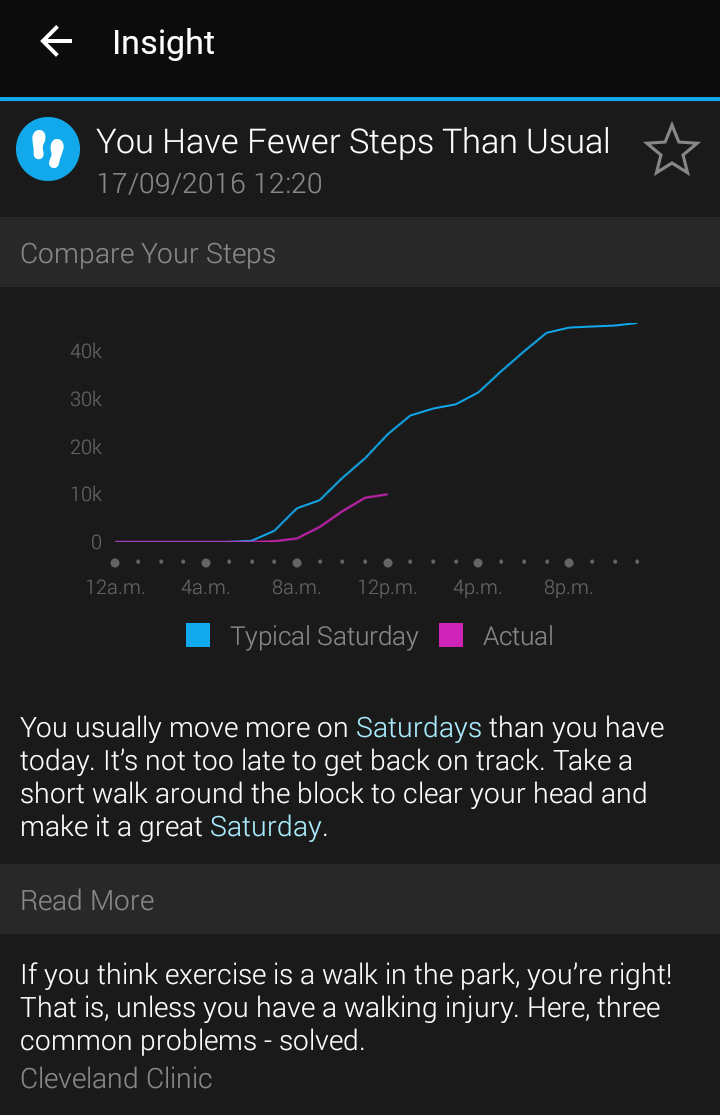The image size is (720, 1115).
Task: Open the first Saturdays link
Action: [x=419, y=727]
